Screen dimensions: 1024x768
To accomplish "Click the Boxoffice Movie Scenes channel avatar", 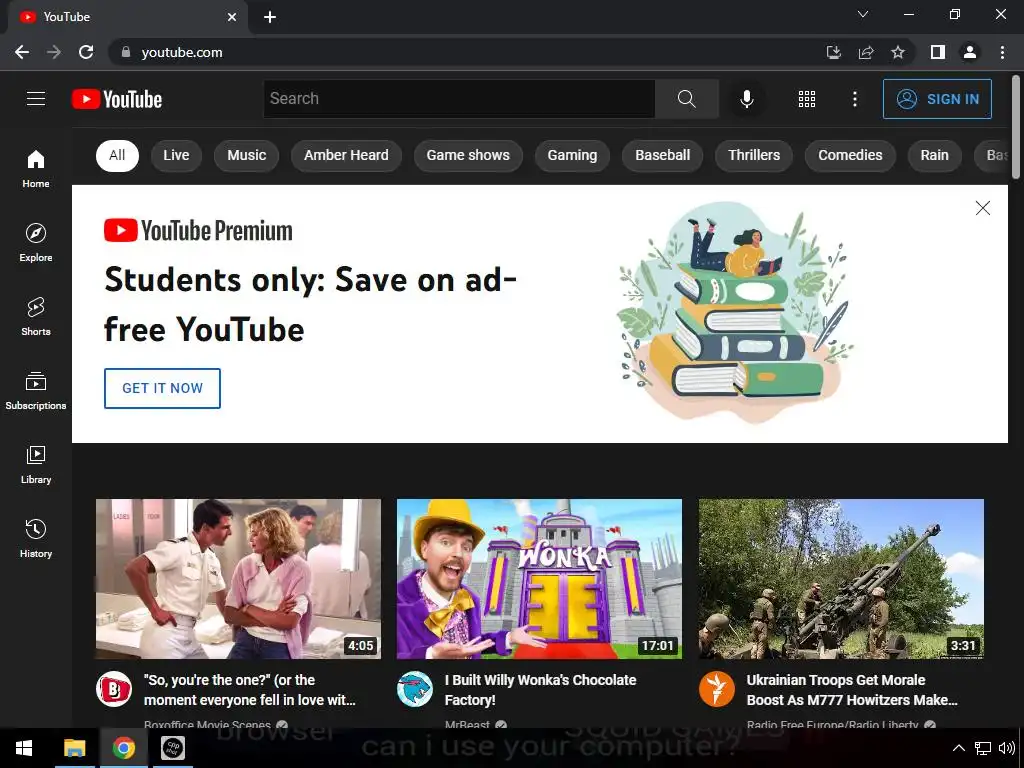I will click(114, 689).
